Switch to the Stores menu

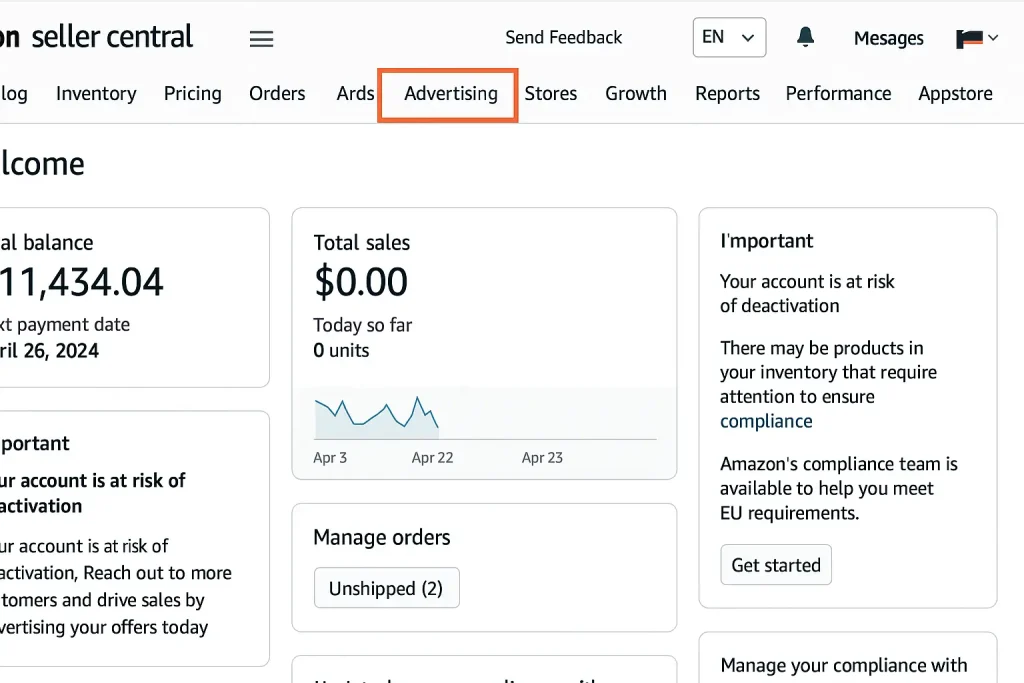pos(551,94)
